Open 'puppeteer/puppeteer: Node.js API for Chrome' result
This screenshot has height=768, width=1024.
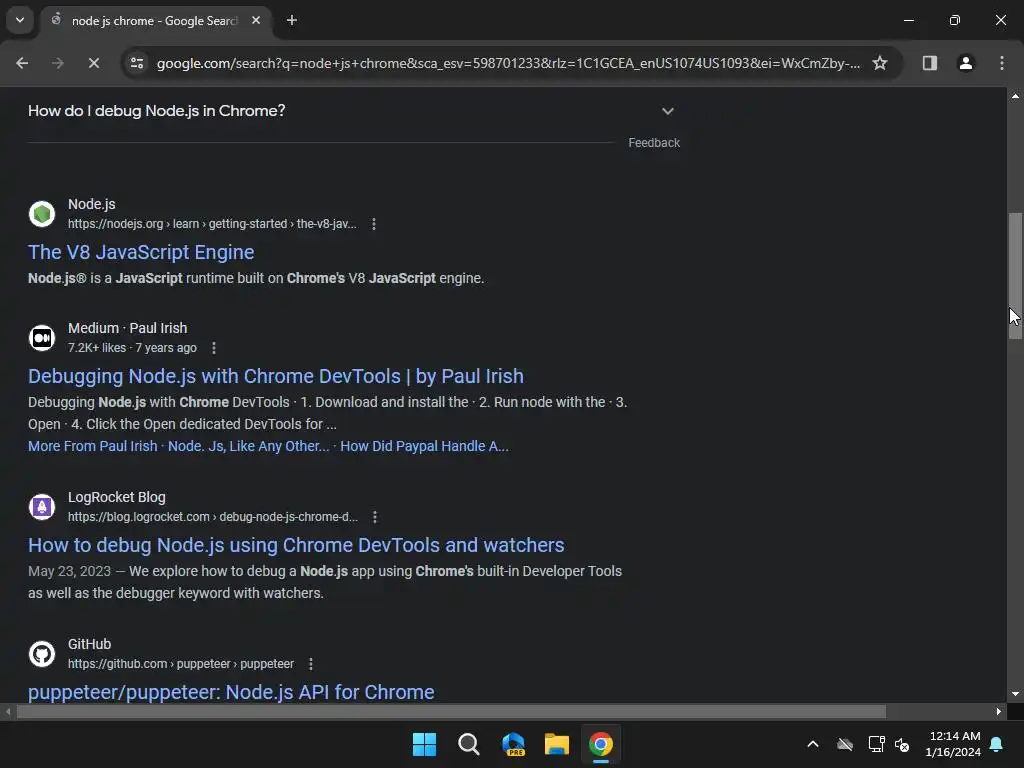[x=231, y=692]
